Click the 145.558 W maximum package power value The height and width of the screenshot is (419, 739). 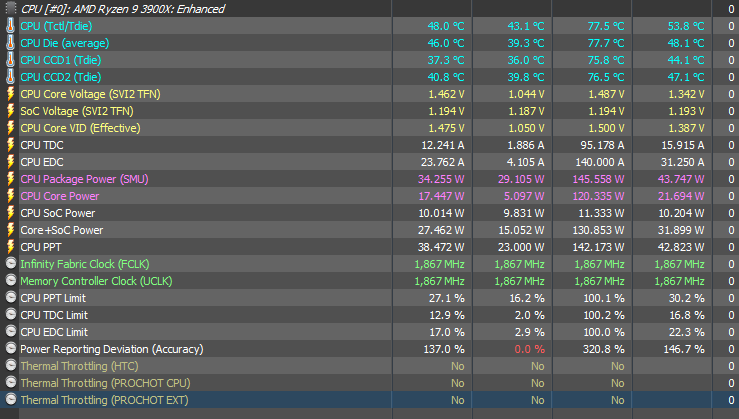pyautogui.click(x=599, y=179)
